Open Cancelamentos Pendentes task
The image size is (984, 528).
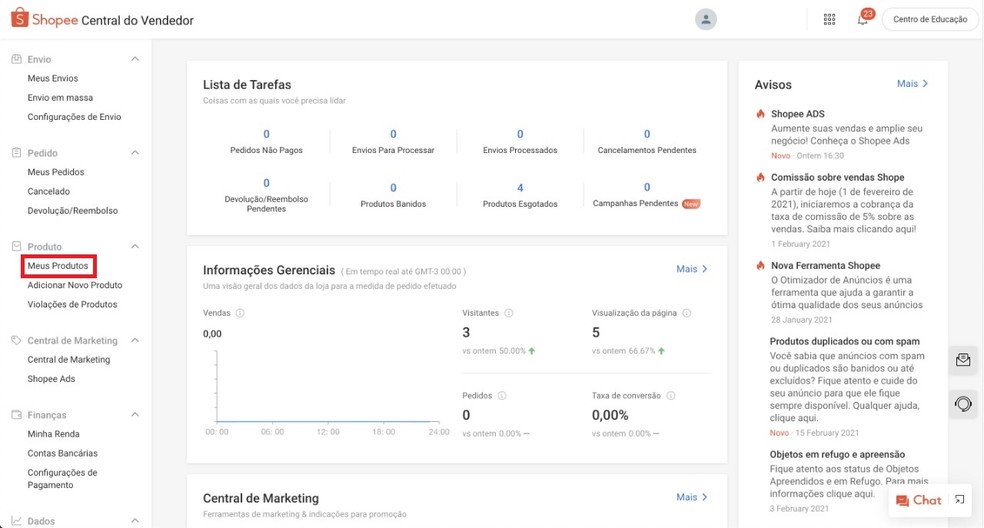647,141
